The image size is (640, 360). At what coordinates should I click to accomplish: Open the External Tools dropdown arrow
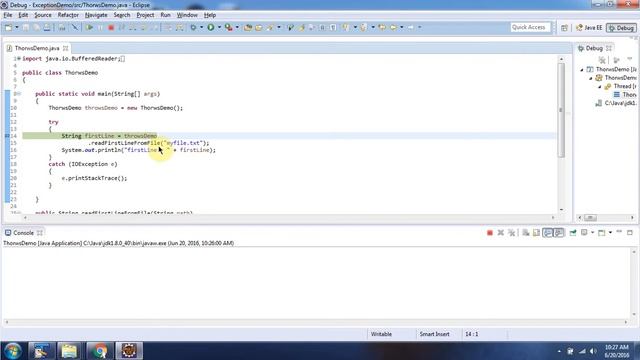(x=237, y=27)
